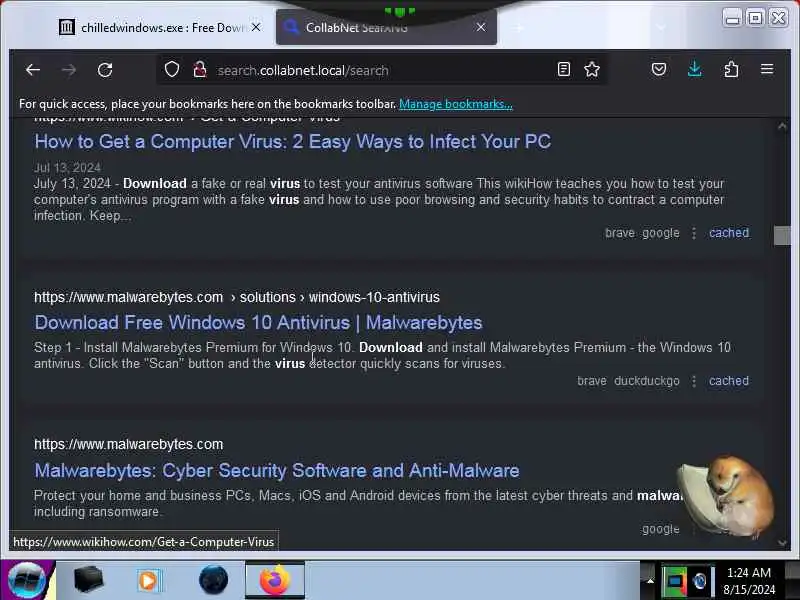Viewport: 800px width, 600px height.
Task: Click the bare https://www.malwarebytes.com URL text
Action: click(129, 444)
